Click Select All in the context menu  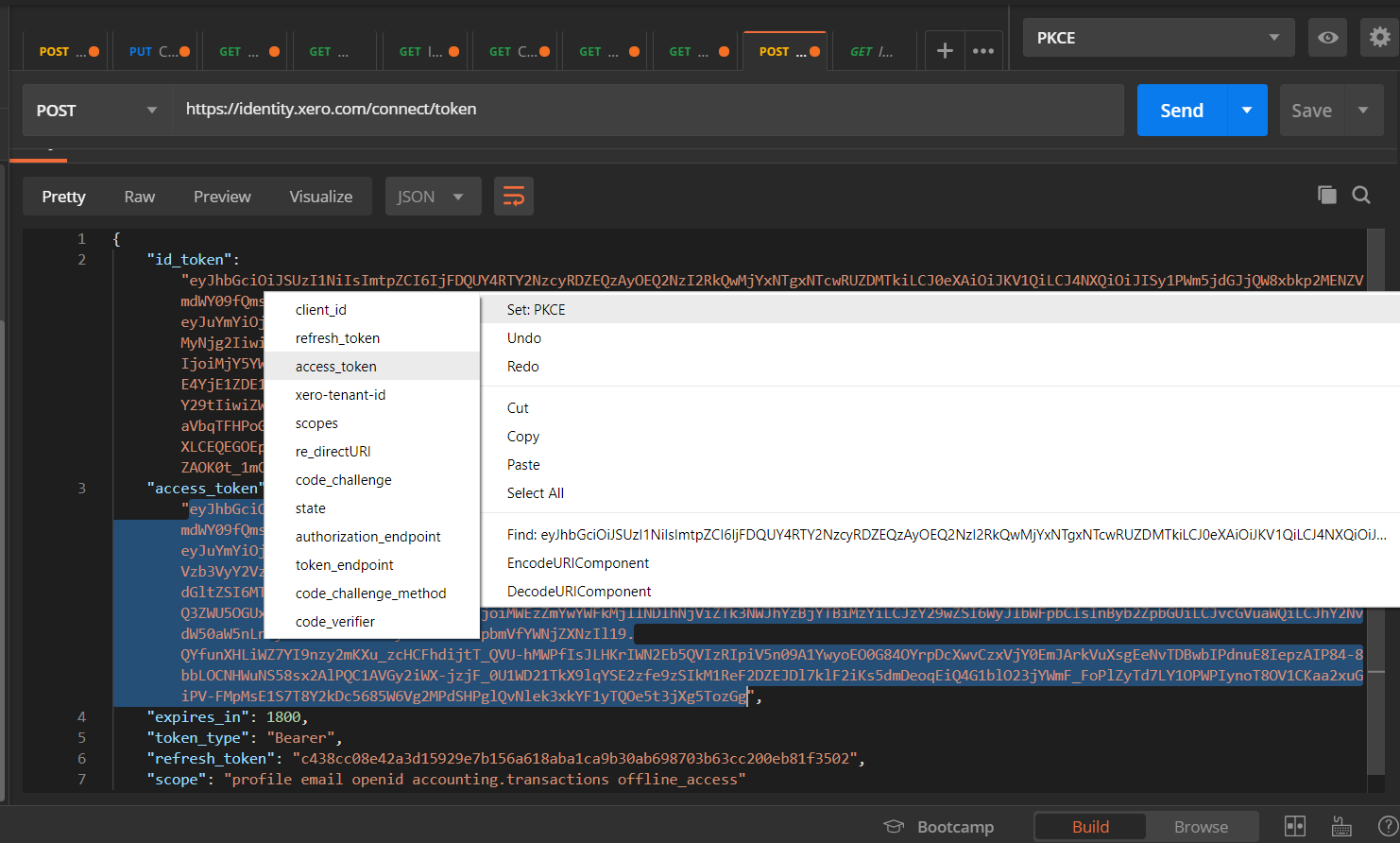(941, 493)
